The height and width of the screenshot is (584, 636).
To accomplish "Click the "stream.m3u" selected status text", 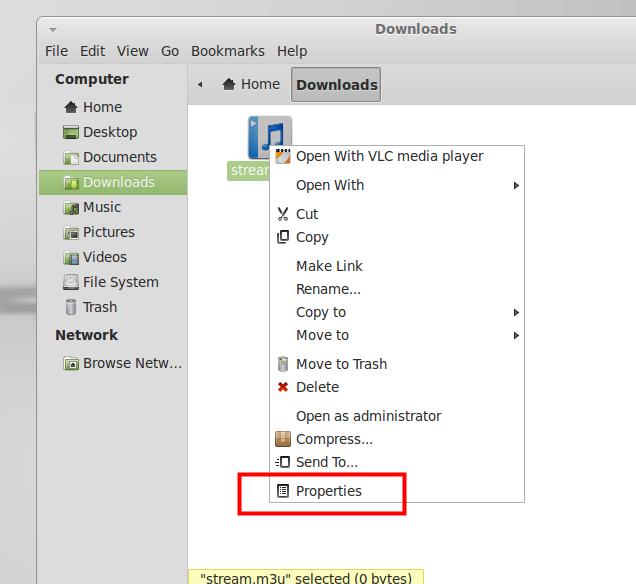I will [306, 578].
